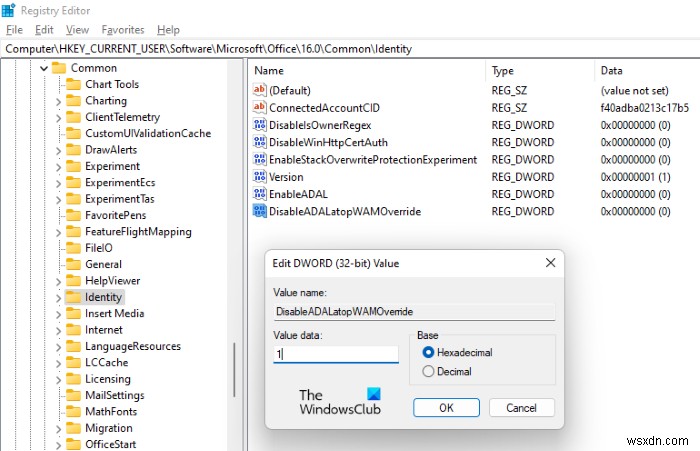
Task: Expand the Internet tree node
Action: coord(58,330)
